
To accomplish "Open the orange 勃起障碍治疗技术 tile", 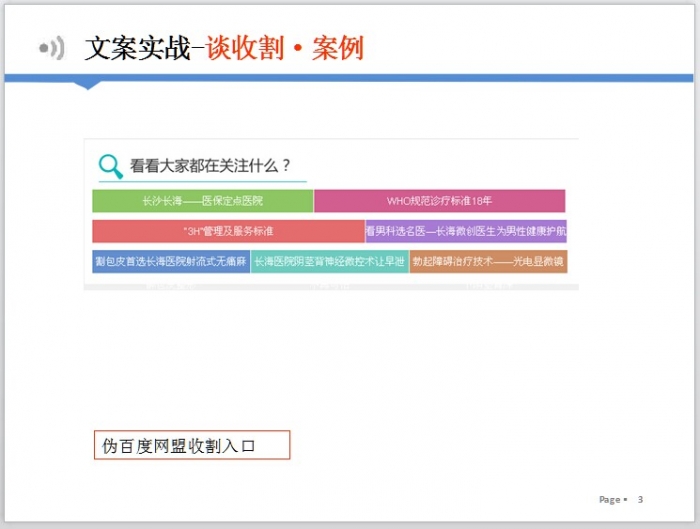I will (488, 262).
